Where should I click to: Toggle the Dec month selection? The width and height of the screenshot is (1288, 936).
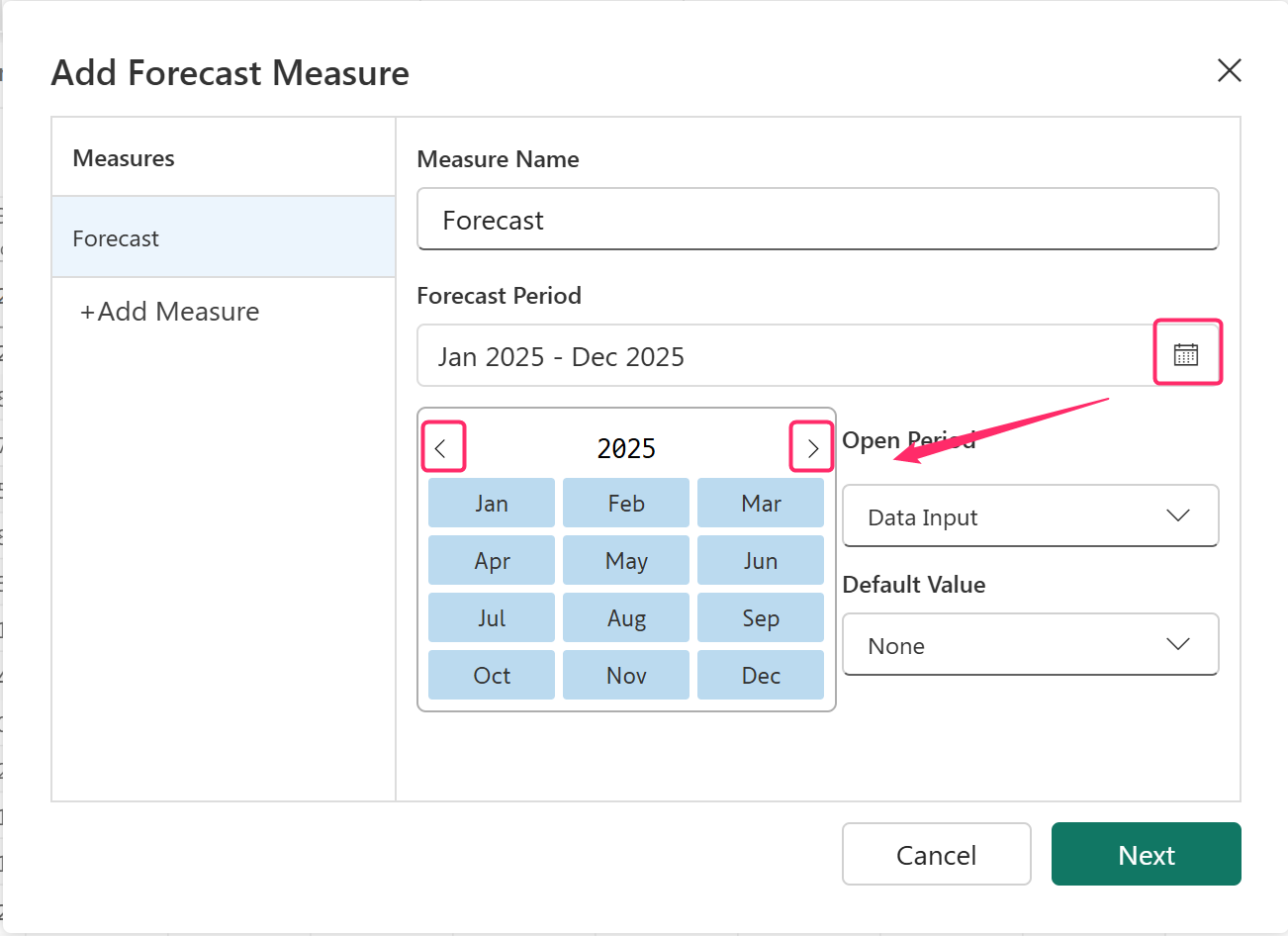(x=761, y=676)
